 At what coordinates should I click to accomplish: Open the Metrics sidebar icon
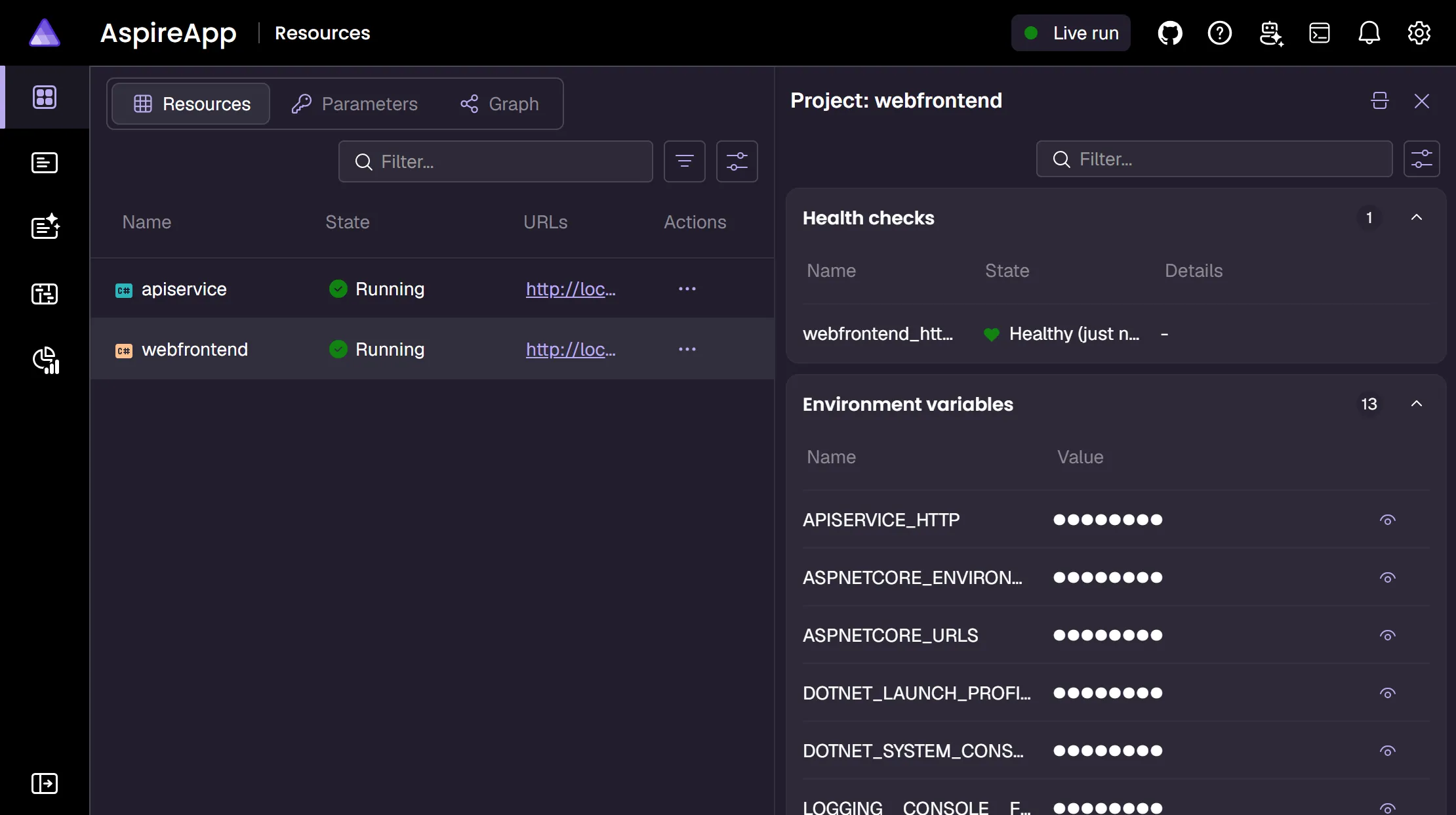pos(46,360)
